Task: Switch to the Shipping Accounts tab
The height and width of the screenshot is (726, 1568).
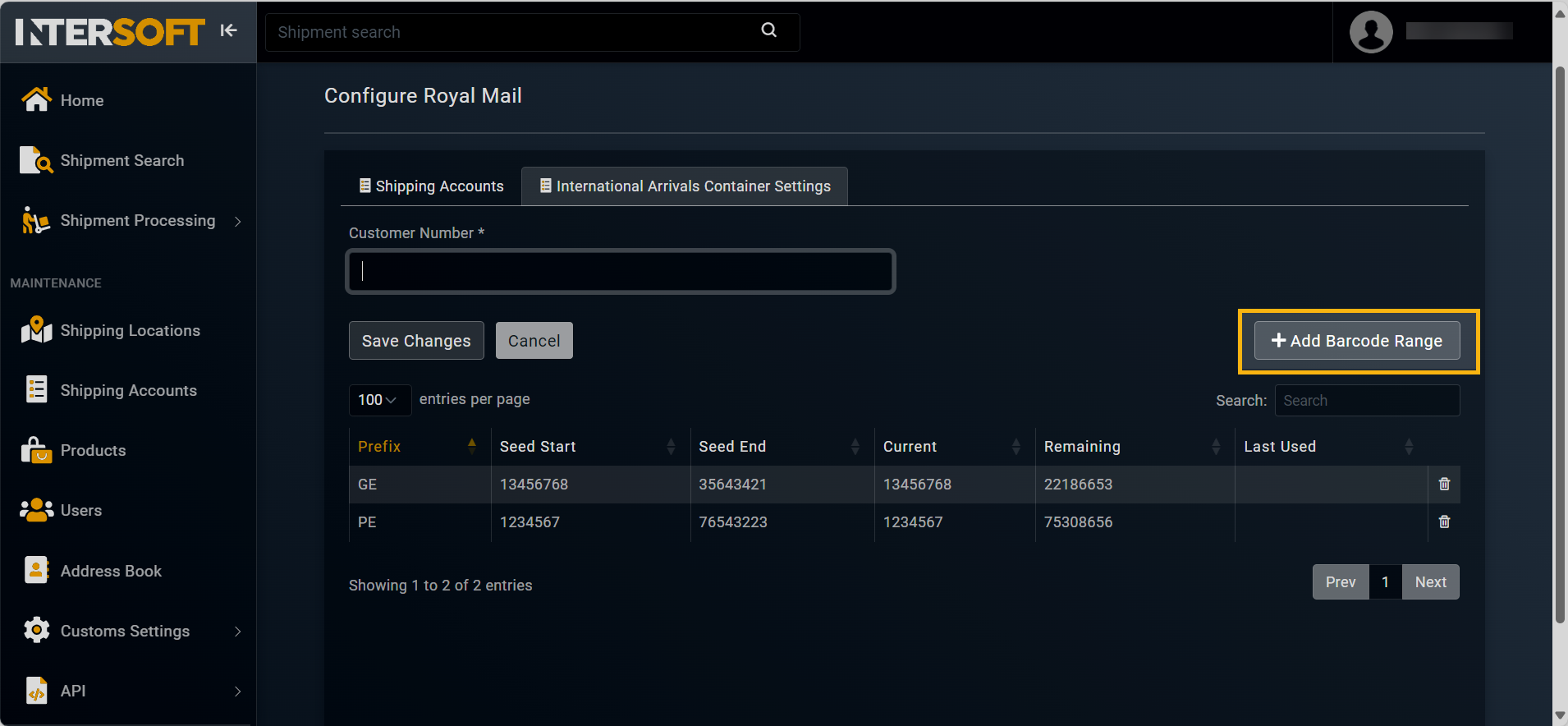Action: 431,186
